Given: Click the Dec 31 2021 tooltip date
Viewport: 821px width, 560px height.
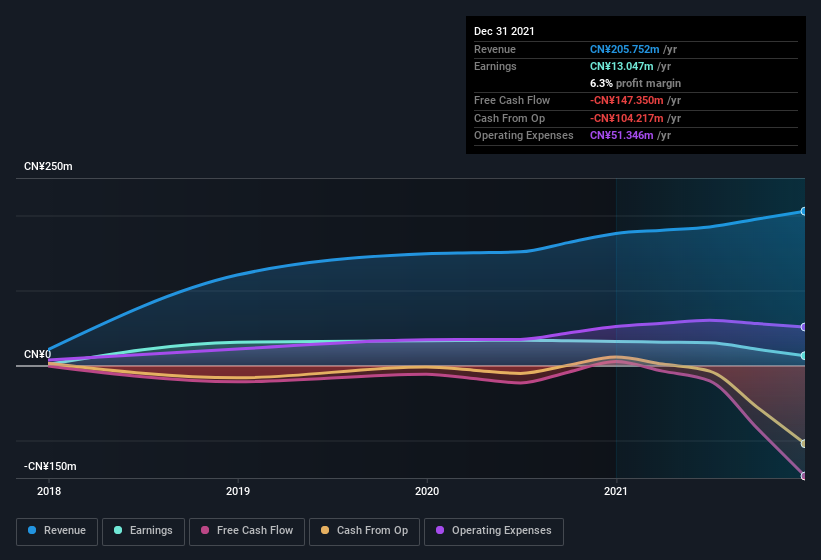Looking at the screenshot, I should tap(504, 31).
